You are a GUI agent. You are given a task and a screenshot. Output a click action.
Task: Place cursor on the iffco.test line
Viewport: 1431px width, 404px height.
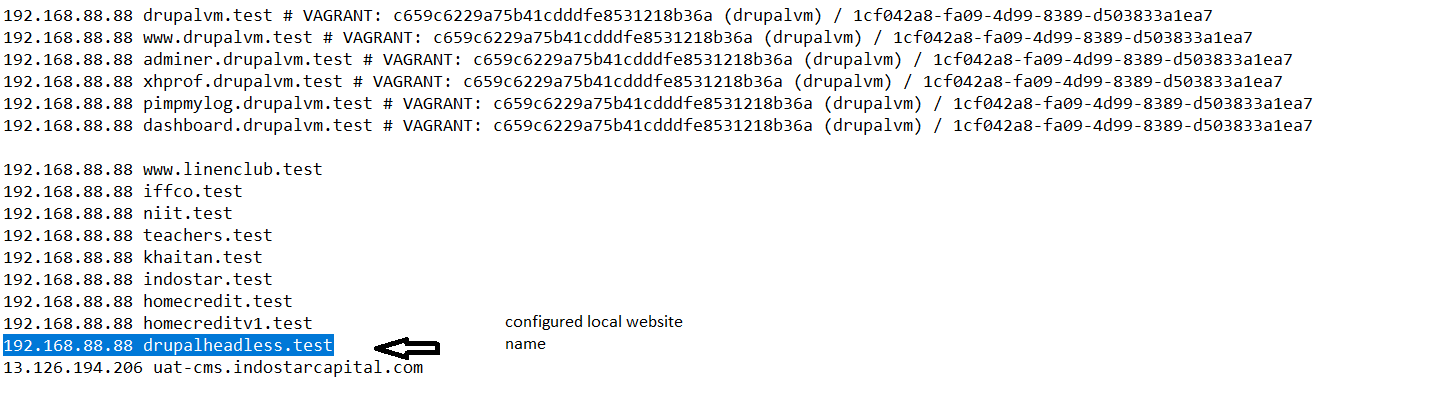123,191
